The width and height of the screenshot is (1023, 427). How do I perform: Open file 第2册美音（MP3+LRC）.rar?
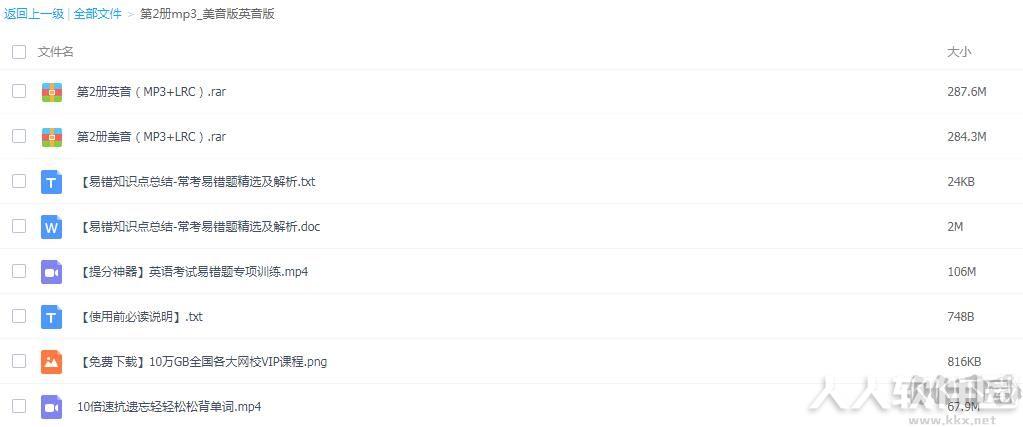click(151, 136)
